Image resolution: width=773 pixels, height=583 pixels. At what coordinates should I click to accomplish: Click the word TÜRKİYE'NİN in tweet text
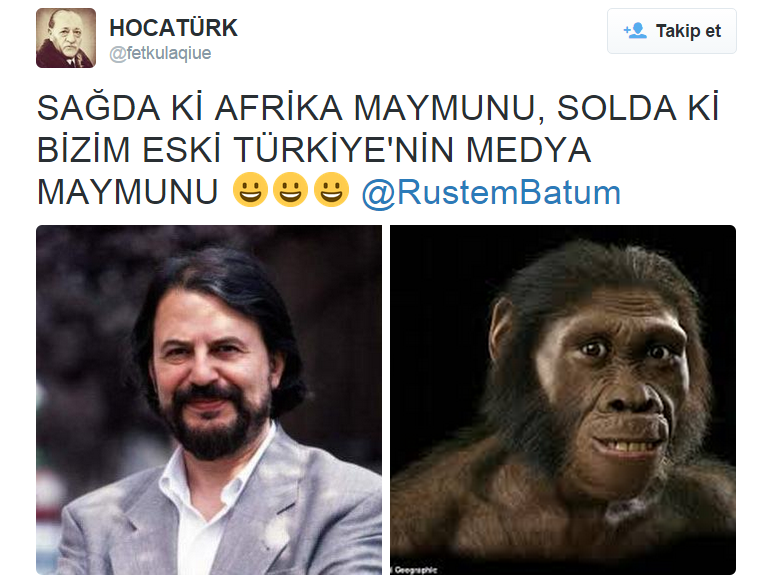[343, 150]
